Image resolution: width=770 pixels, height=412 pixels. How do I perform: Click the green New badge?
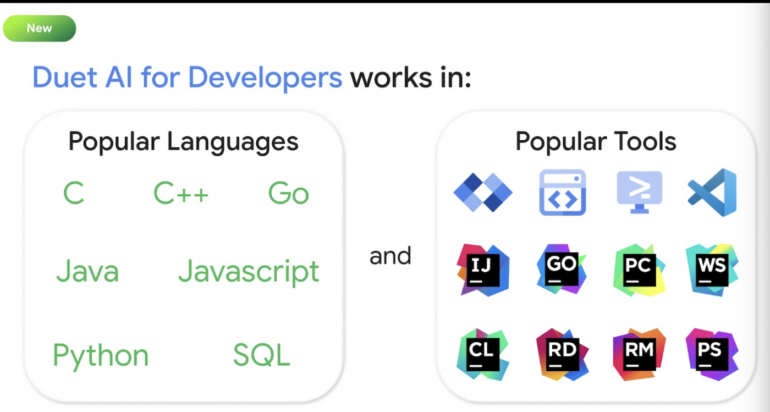pos(39,28)
